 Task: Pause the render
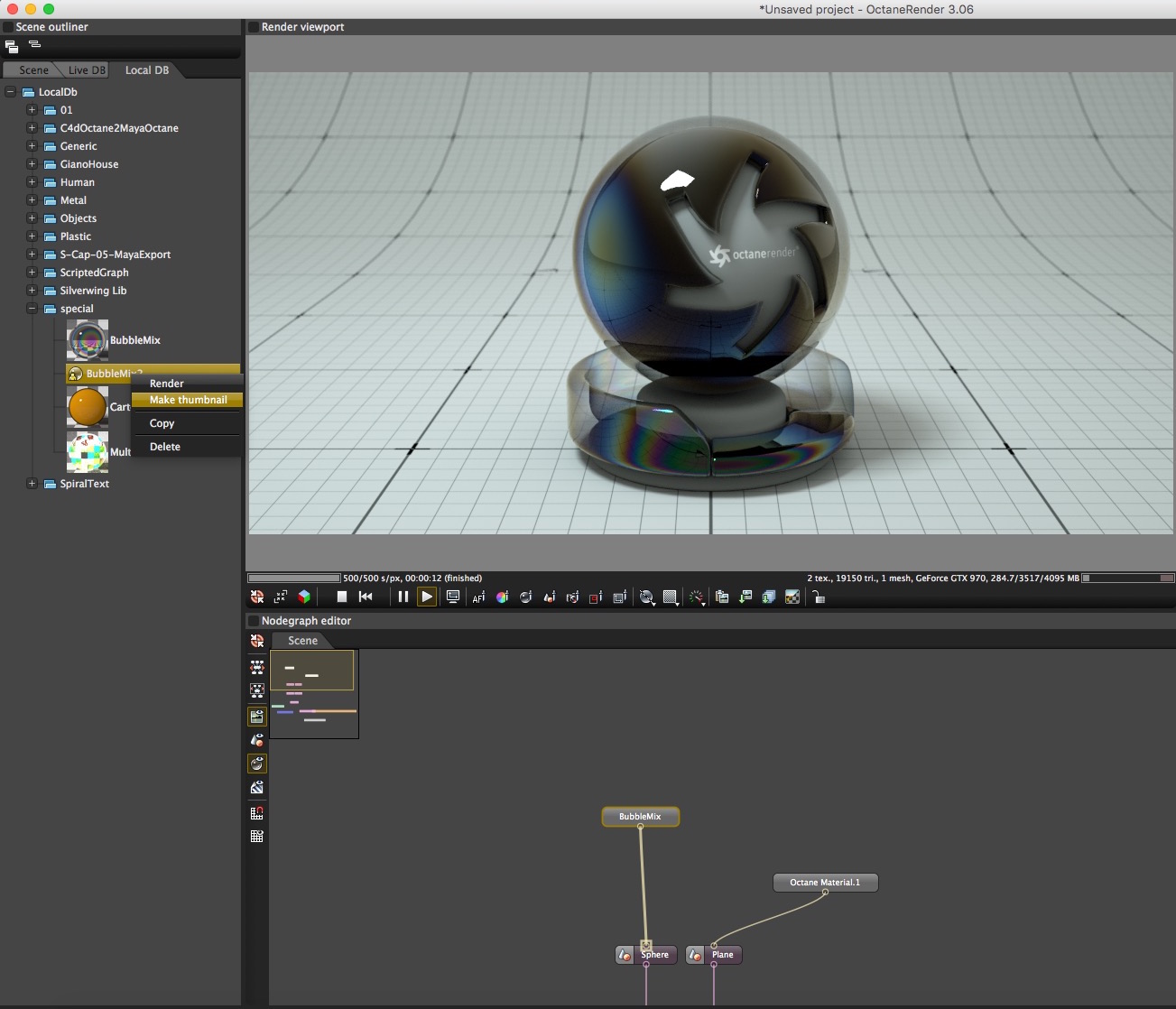[403, 597]
